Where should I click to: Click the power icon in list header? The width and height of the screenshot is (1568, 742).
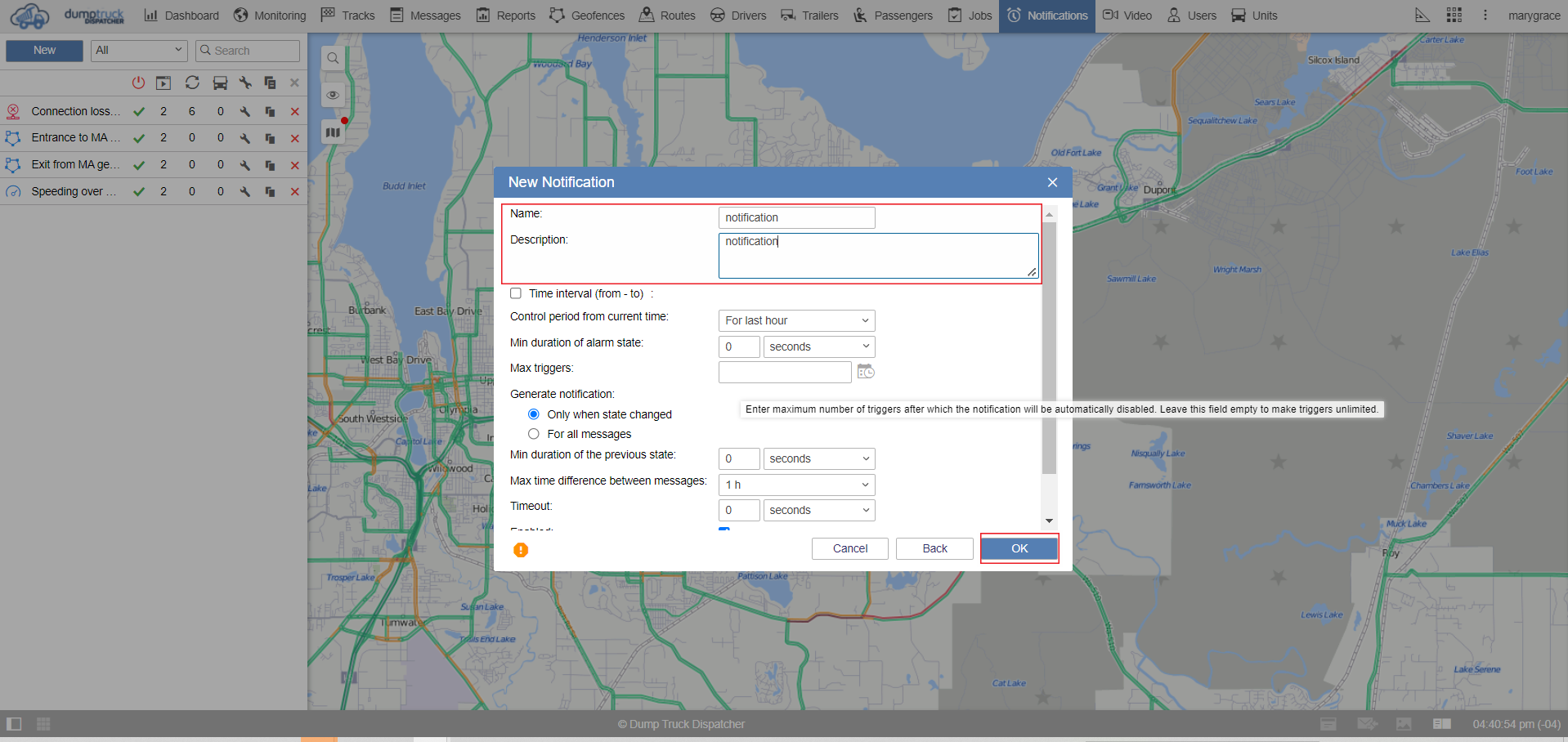138,83
